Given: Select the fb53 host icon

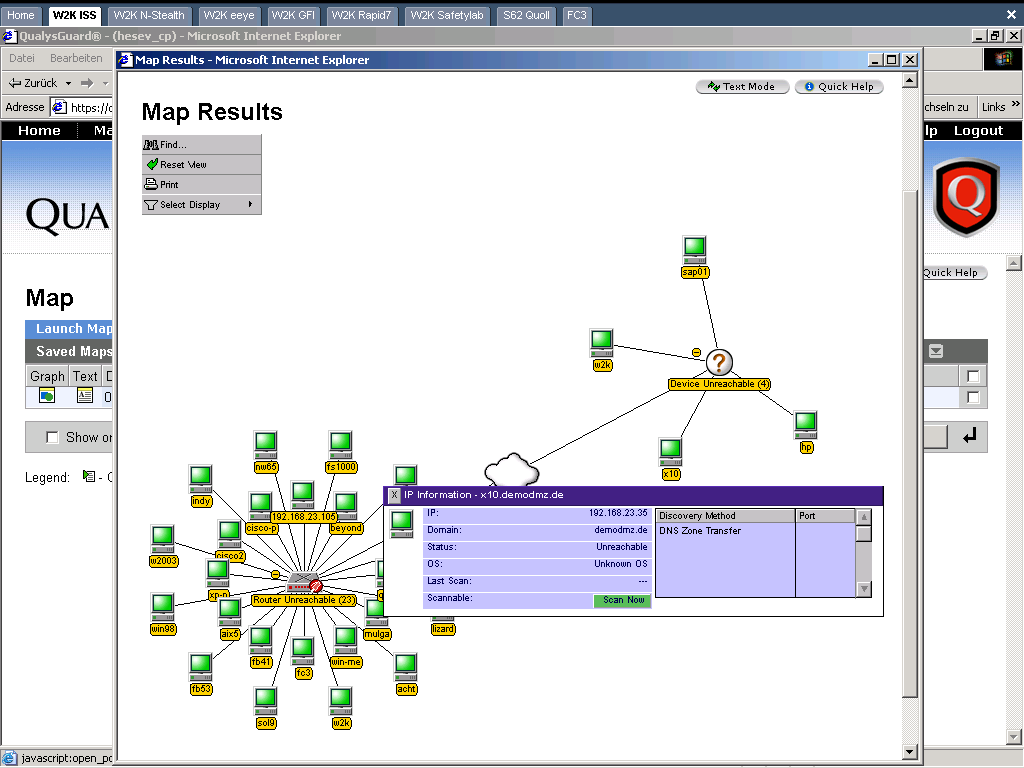Looking at the screenshot, I should coord(200,667).
